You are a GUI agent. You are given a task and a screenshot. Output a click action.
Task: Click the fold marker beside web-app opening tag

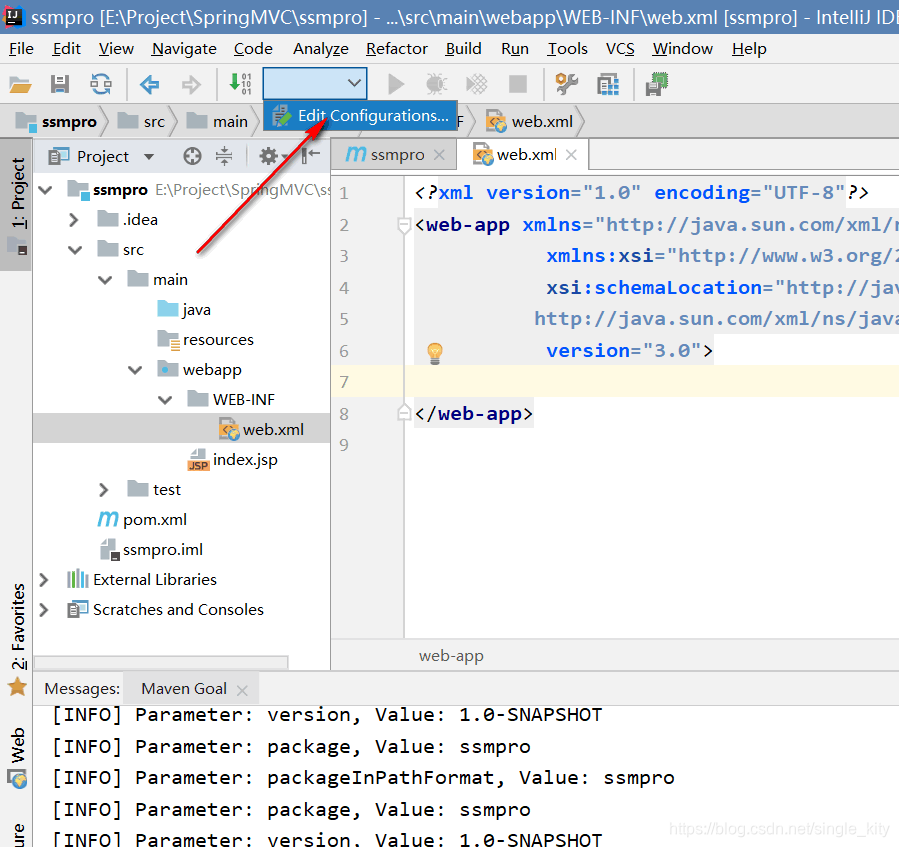click(x=404, y=225)
